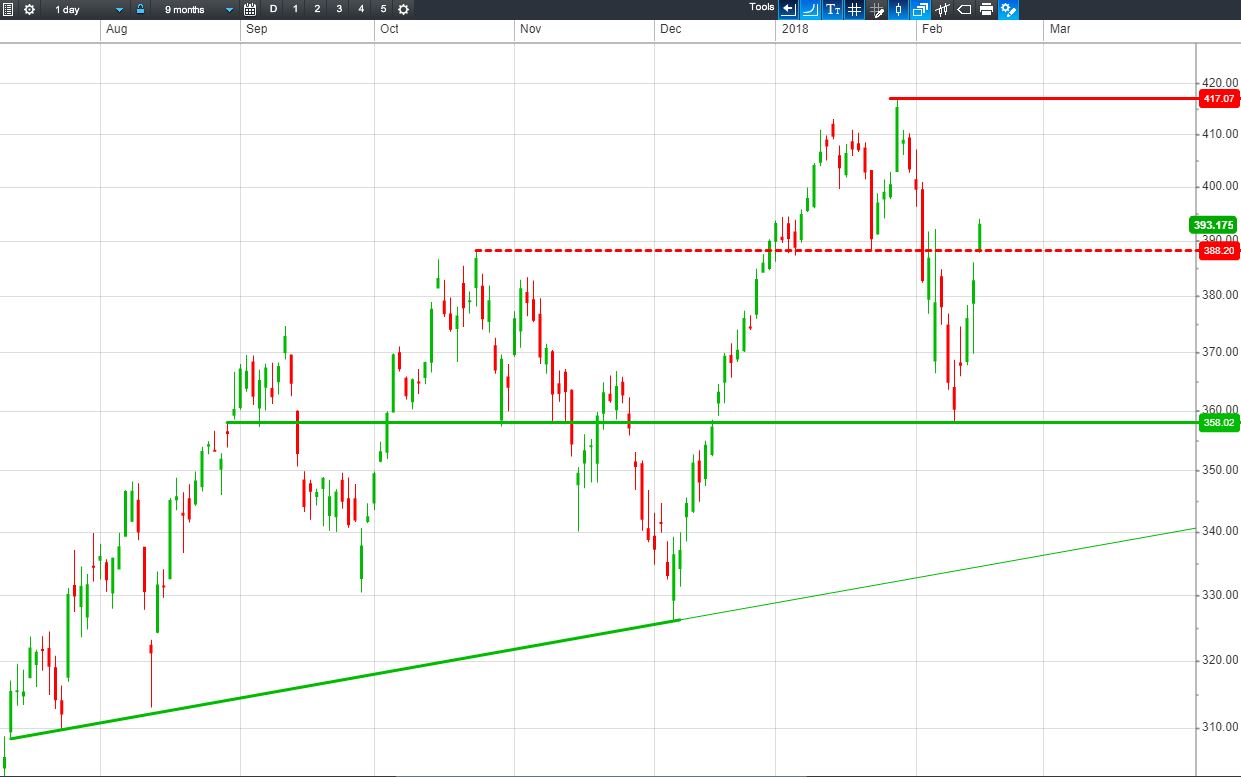Click the 340.00 price axis value
Screen dimensions: 1241x777
click(x=1221, y=531)
